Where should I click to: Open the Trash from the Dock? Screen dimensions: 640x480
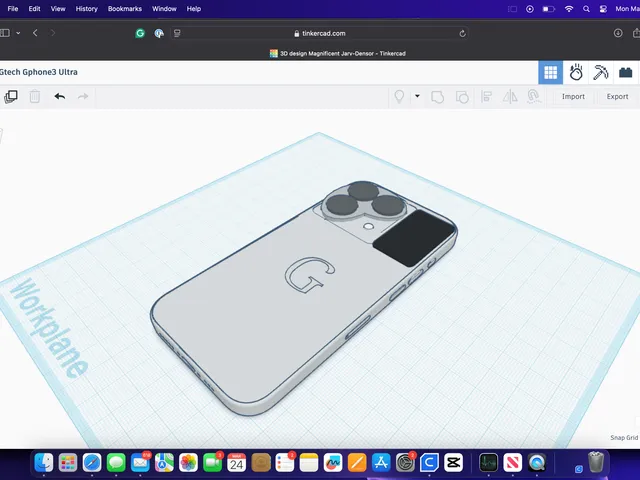596,462
